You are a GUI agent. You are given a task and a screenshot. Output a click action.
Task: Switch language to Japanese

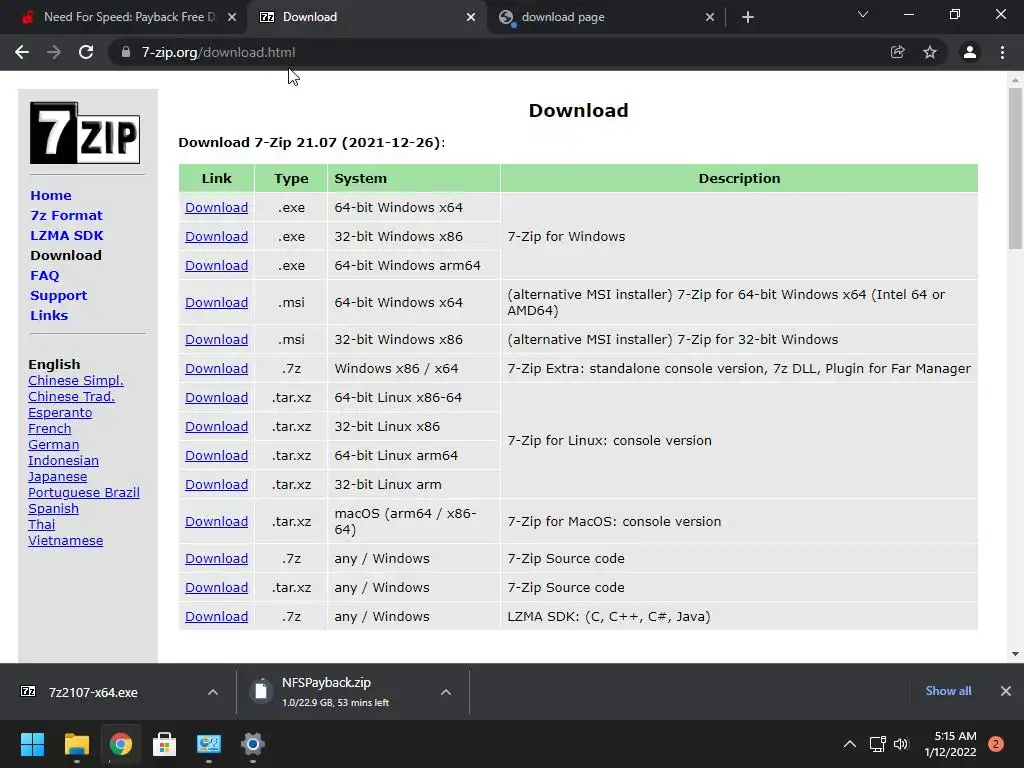coord(57,477)
